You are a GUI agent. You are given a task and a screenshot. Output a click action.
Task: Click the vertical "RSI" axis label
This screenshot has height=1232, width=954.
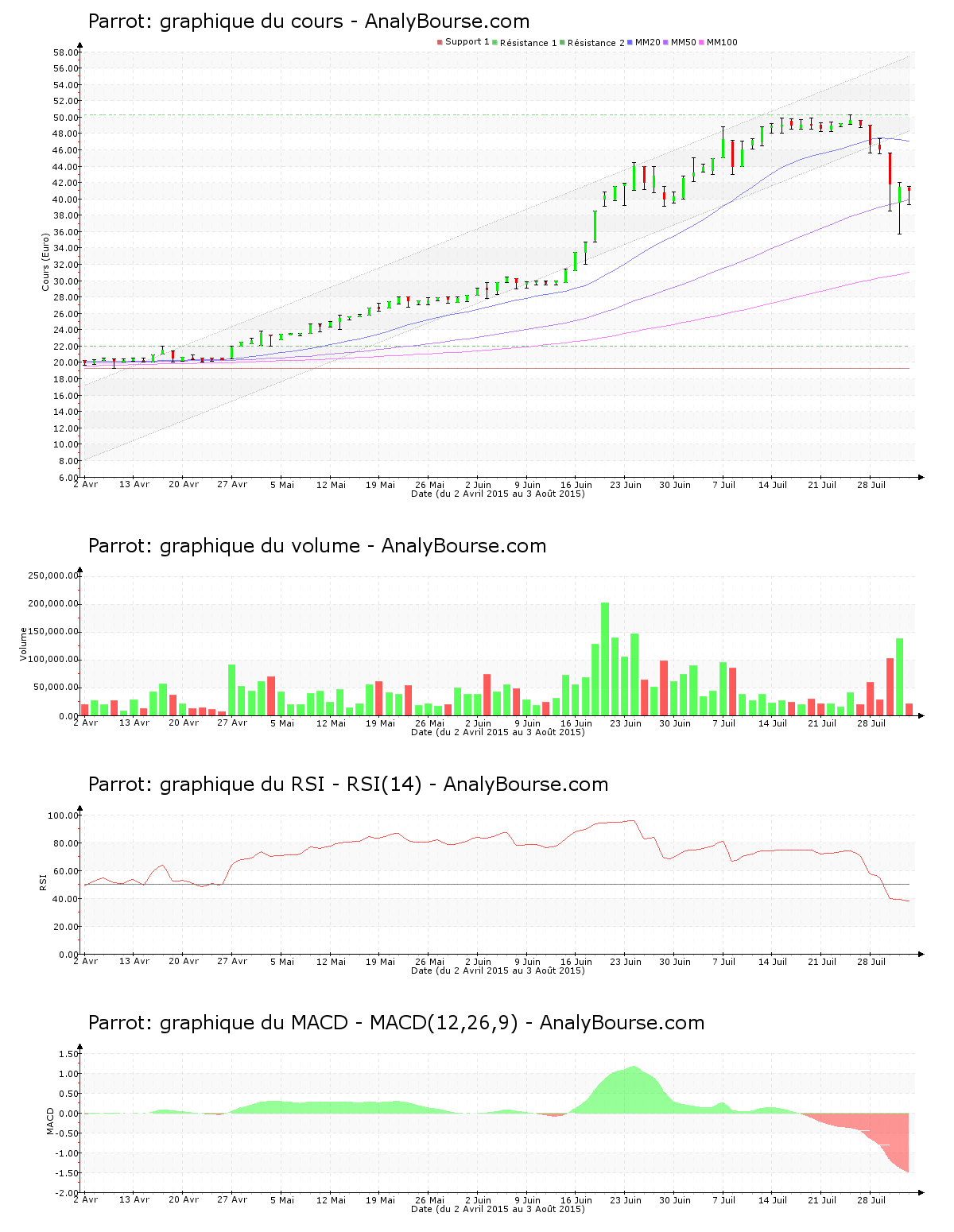[x=44, y=881]
